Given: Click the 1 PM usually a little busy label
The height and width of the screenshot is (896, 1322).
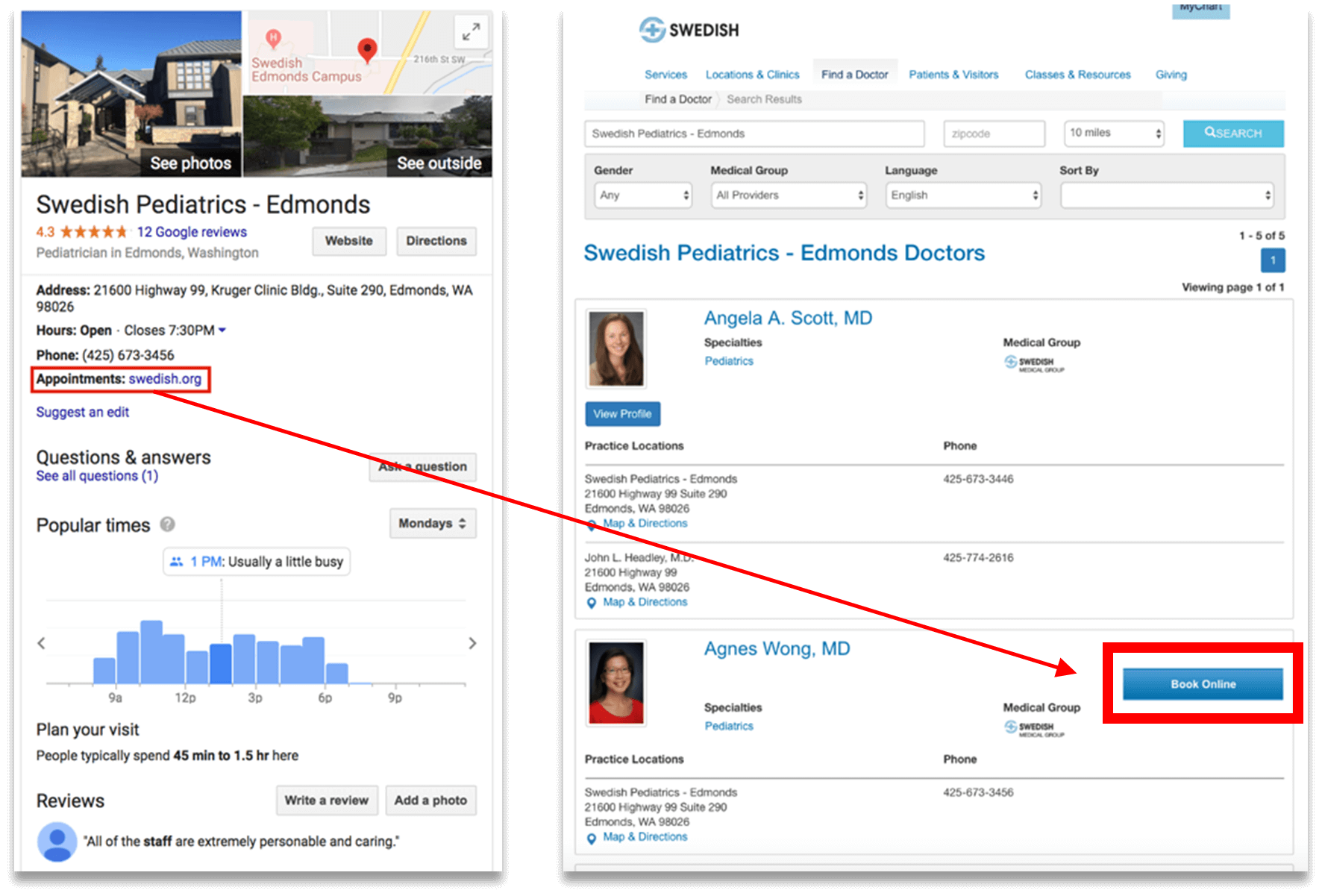Looking at the screenshot, I should pos(257,562).
